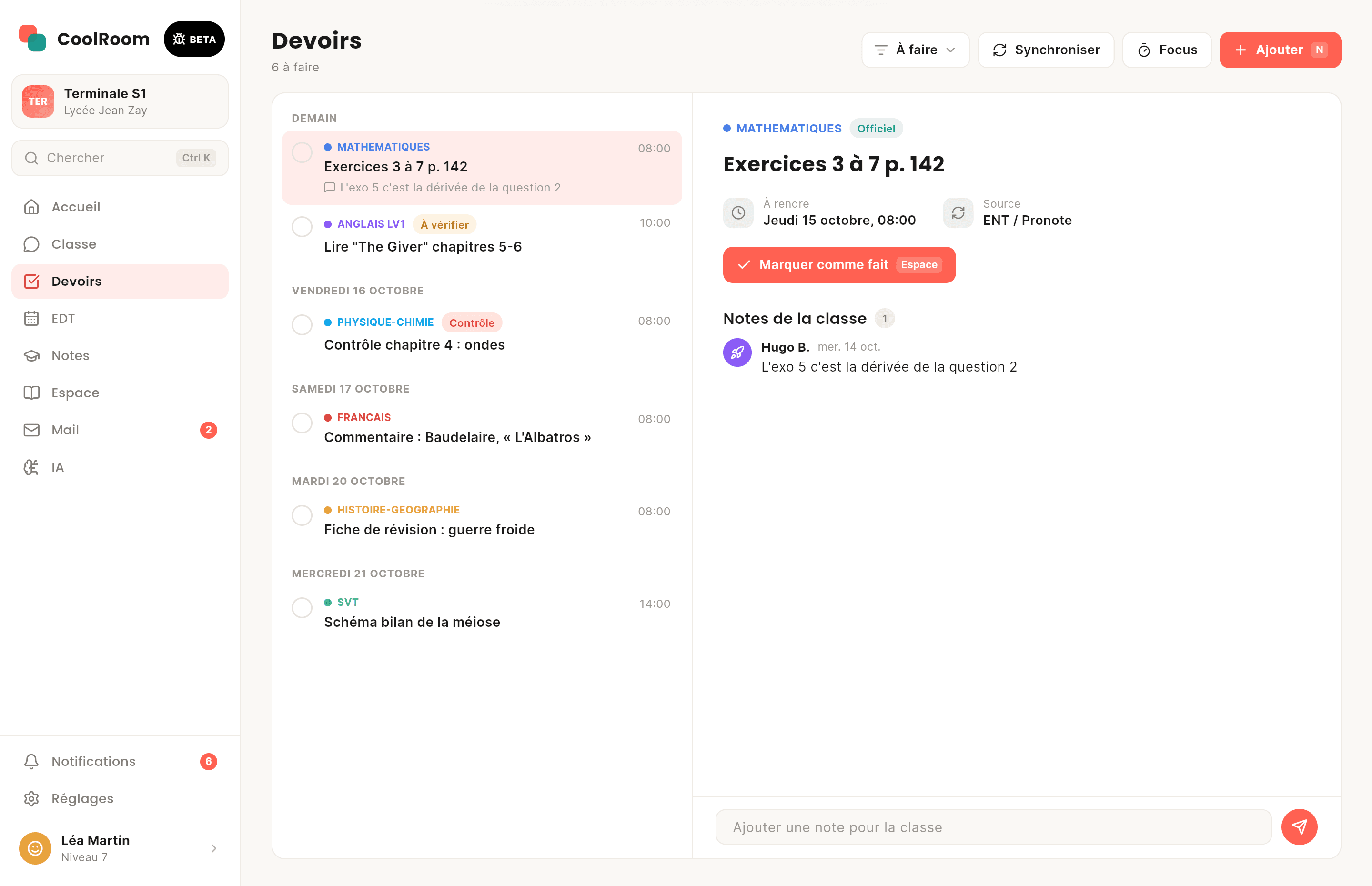Open Espace in the sidebar

coord(120,393)
